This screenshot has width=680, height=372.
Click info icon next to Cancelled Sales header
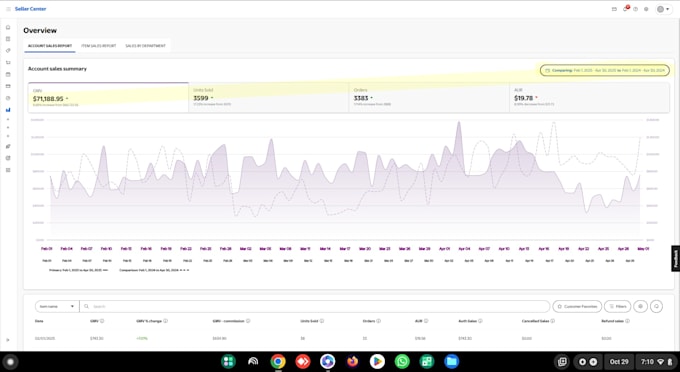pos(552,321)
